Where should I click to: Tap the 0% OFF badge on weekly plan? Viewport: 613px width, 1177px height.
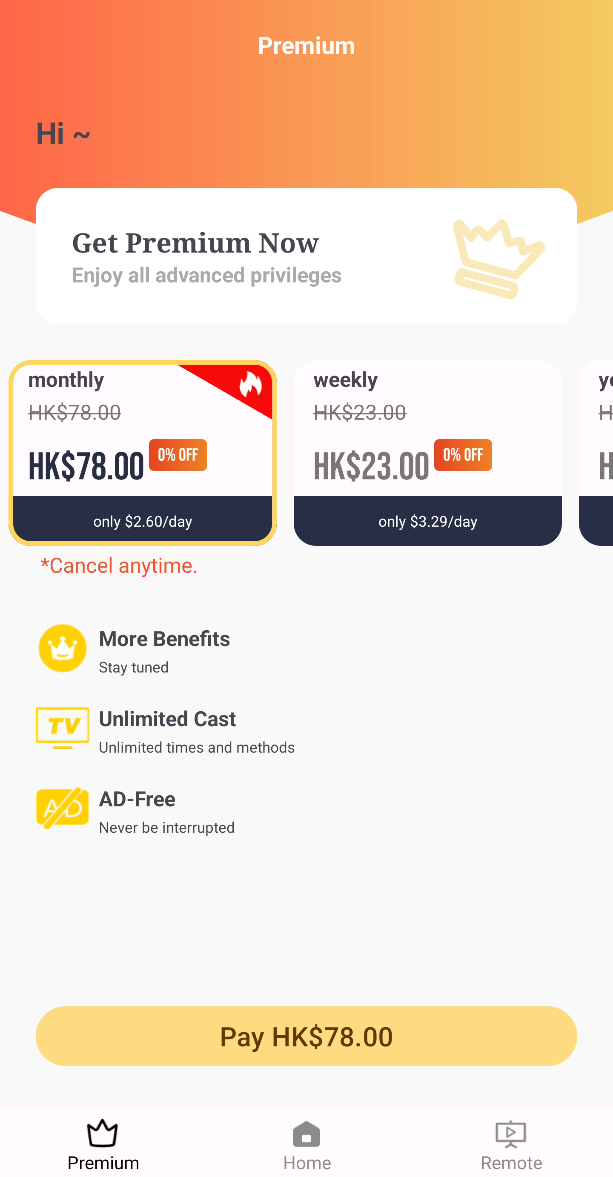463,455
